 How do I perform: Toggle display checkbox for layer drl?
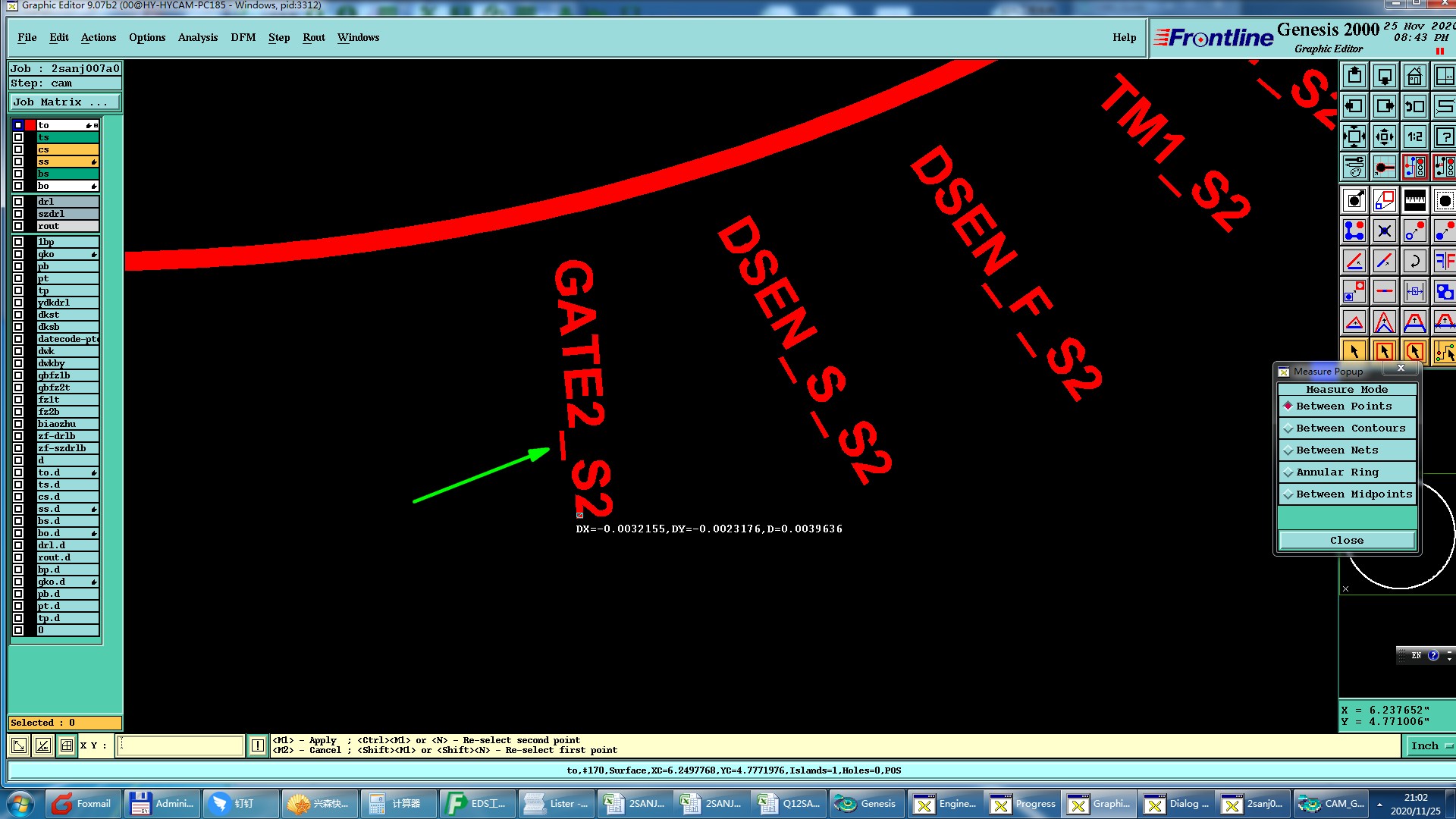click(x=18, y=202)
